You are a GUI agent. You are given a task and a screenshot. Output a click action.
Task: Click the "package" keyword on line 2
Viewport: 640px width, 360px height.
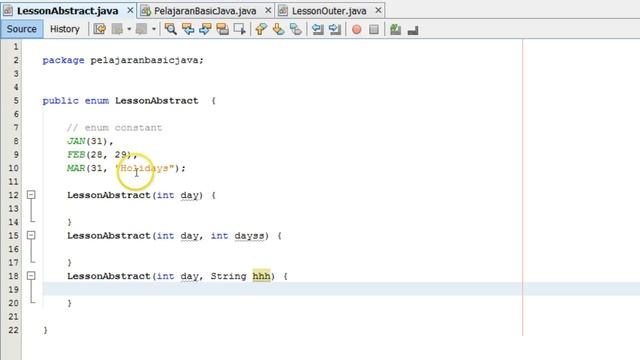click(63, 60)
